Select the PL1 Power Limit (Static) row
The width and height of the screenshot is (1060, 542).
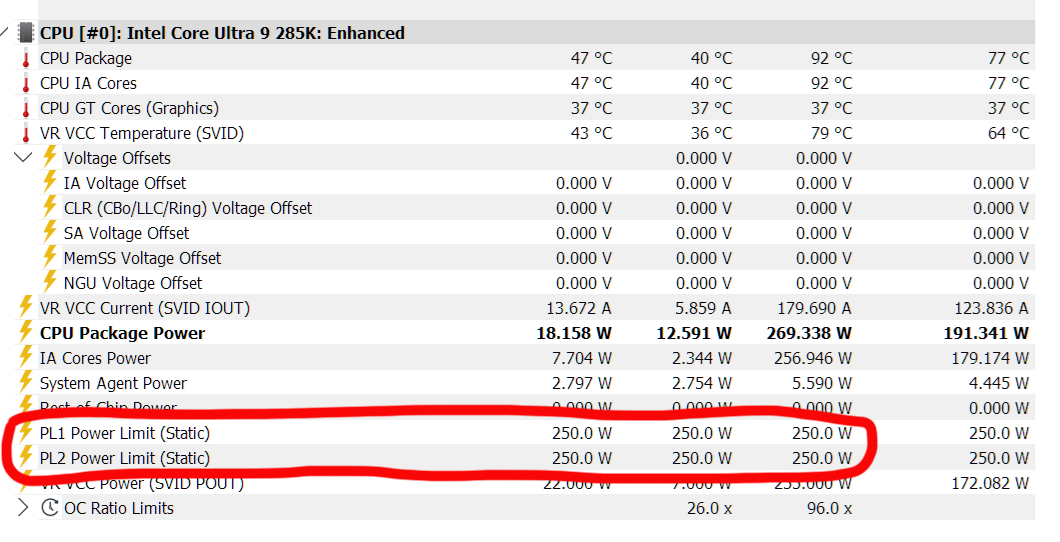click(x=125, y=434)
